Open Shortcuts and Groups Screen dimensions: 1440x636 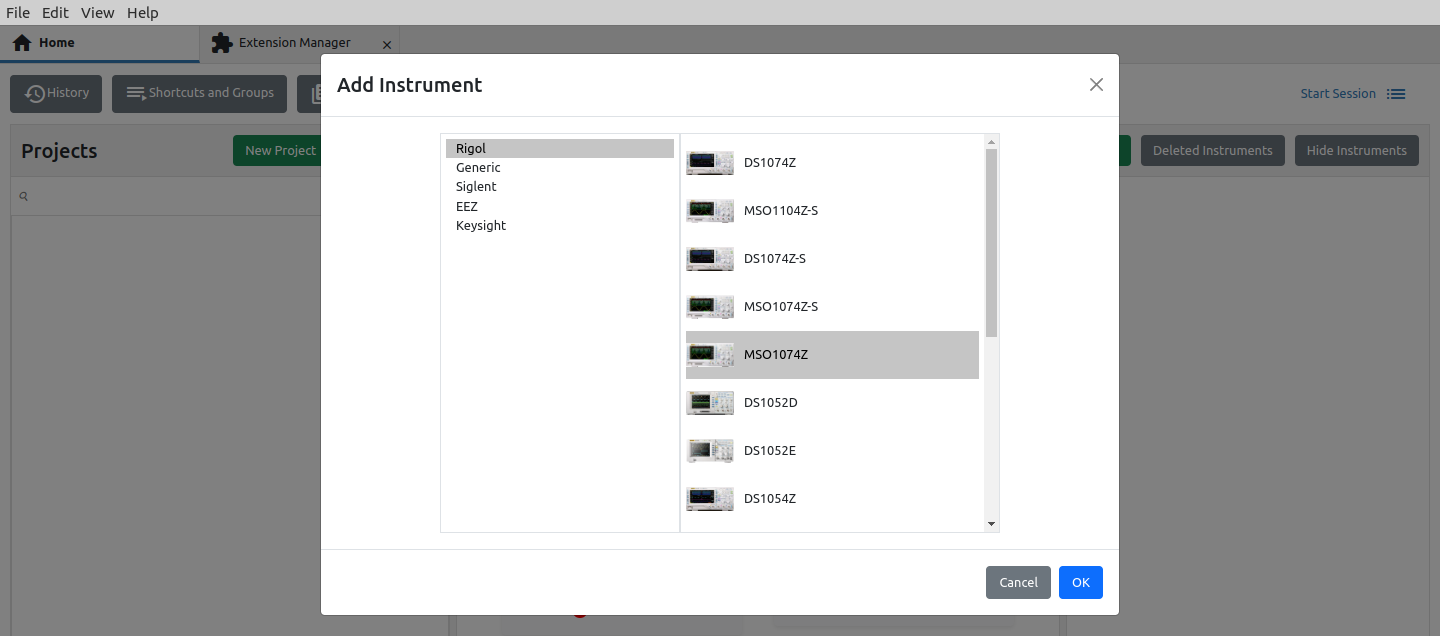200,94
